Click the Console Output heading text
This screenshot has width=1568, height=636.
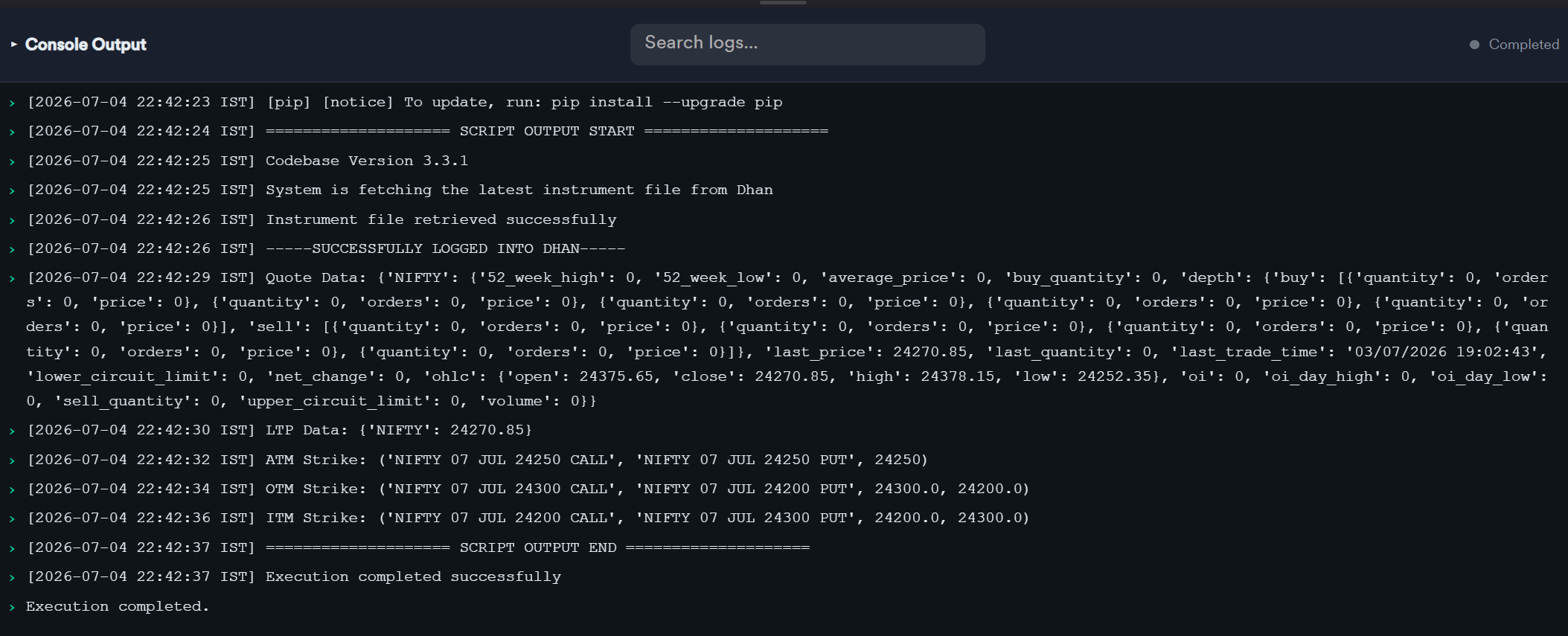tap(86, 45)
